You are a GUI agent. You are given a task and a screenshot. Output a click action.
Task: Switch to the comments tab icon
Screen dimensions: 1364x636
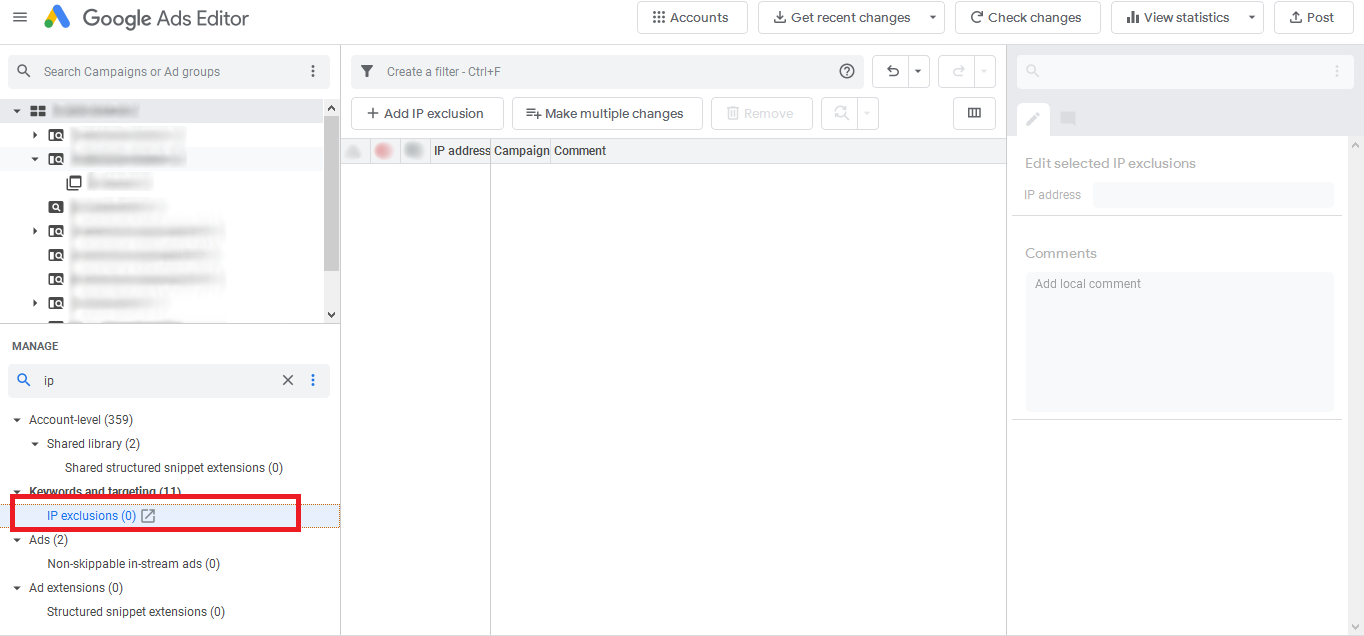[1068, 119]
